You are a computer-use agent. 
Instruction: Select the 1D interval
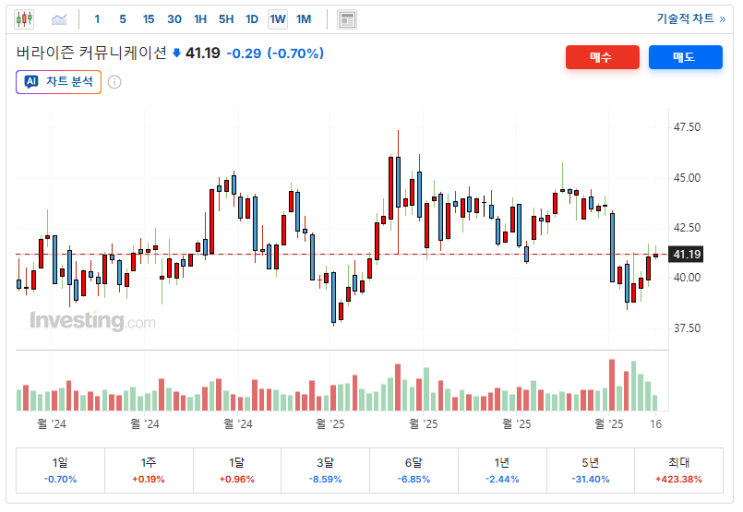[252, 19]
